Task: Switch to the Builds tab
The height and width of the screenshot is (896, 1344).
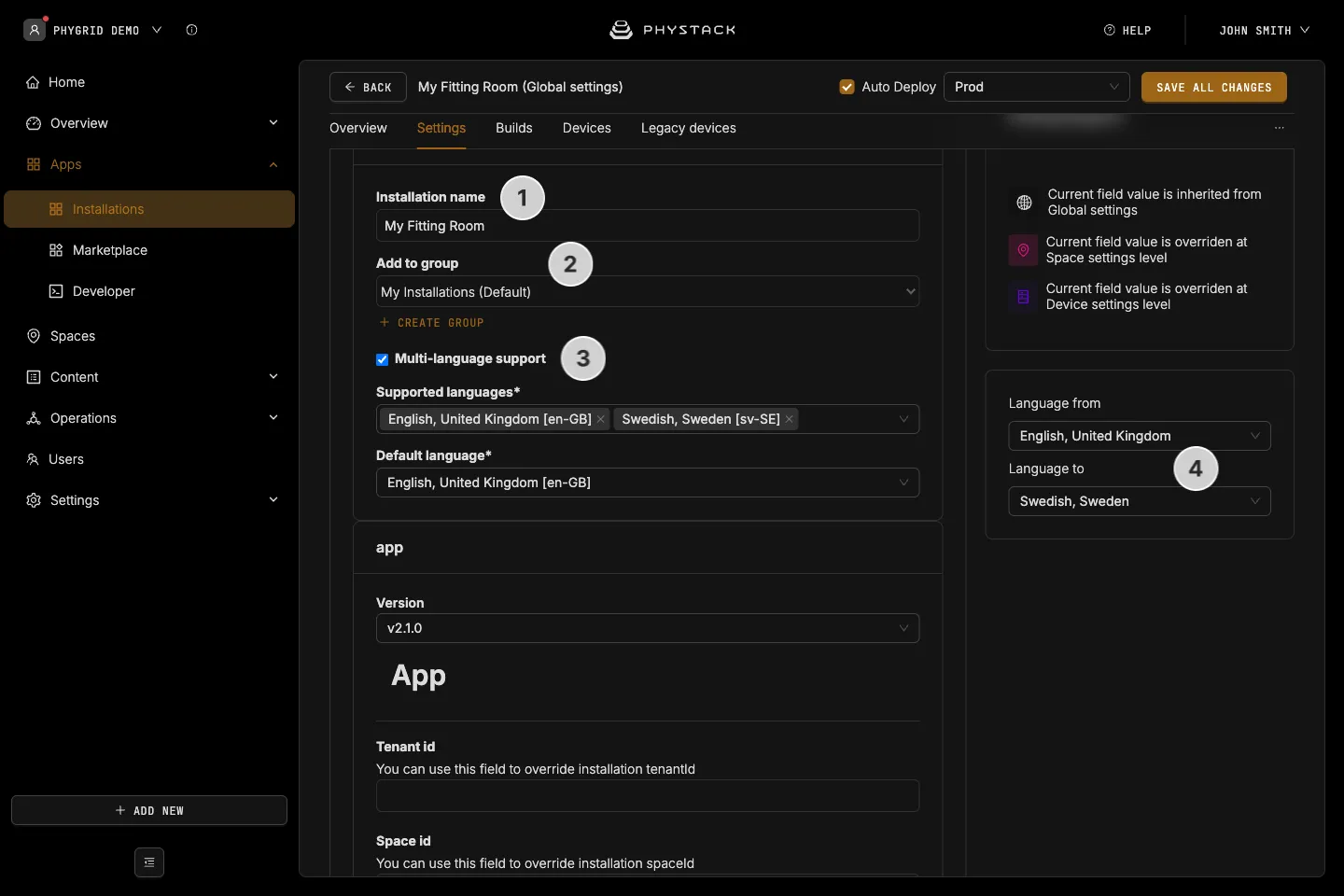Action: tap(514, 128)
